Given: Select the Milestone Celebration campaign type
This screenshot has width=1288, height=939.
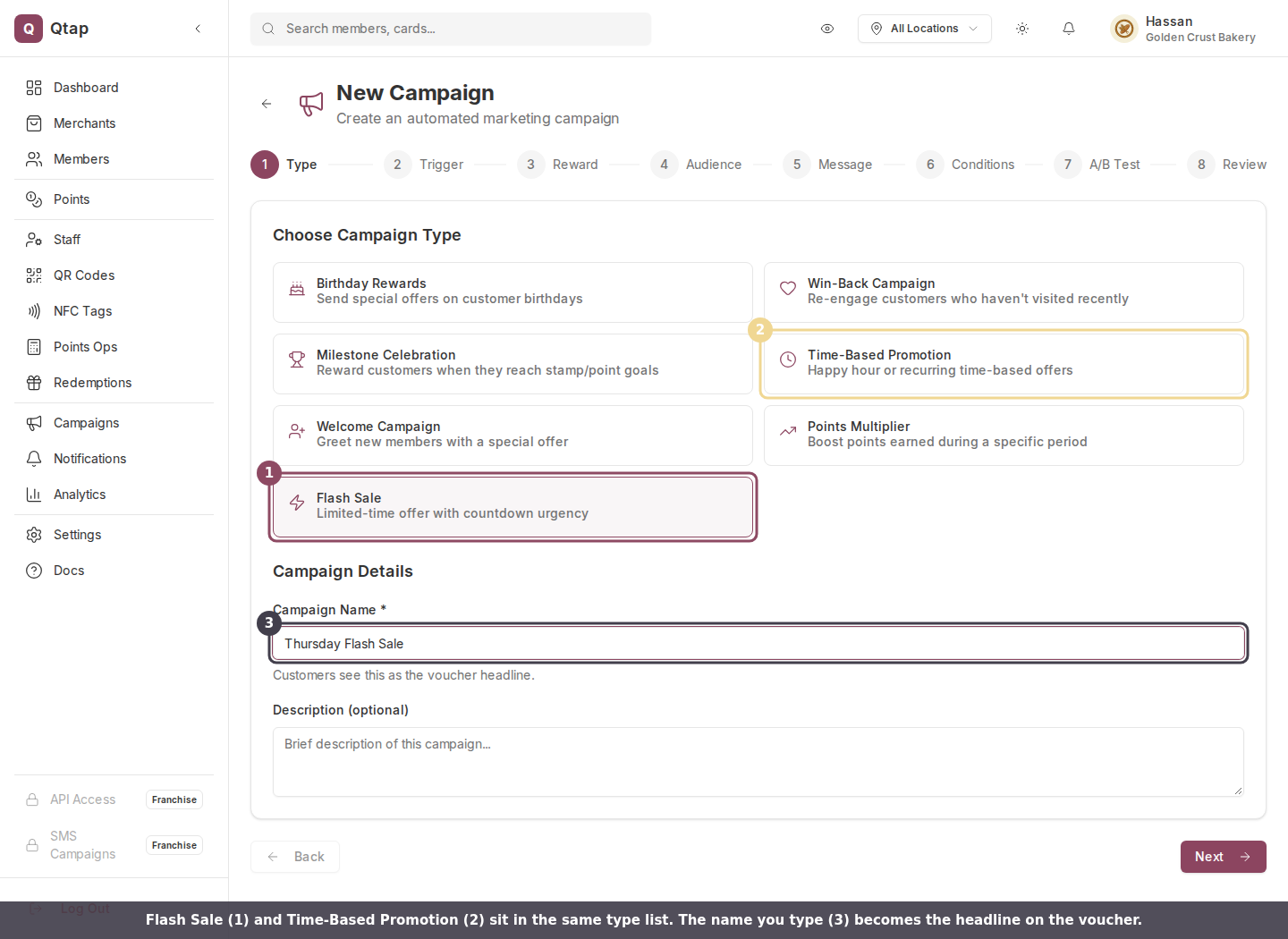Looking at the screenshot, I should pos(513,364).
